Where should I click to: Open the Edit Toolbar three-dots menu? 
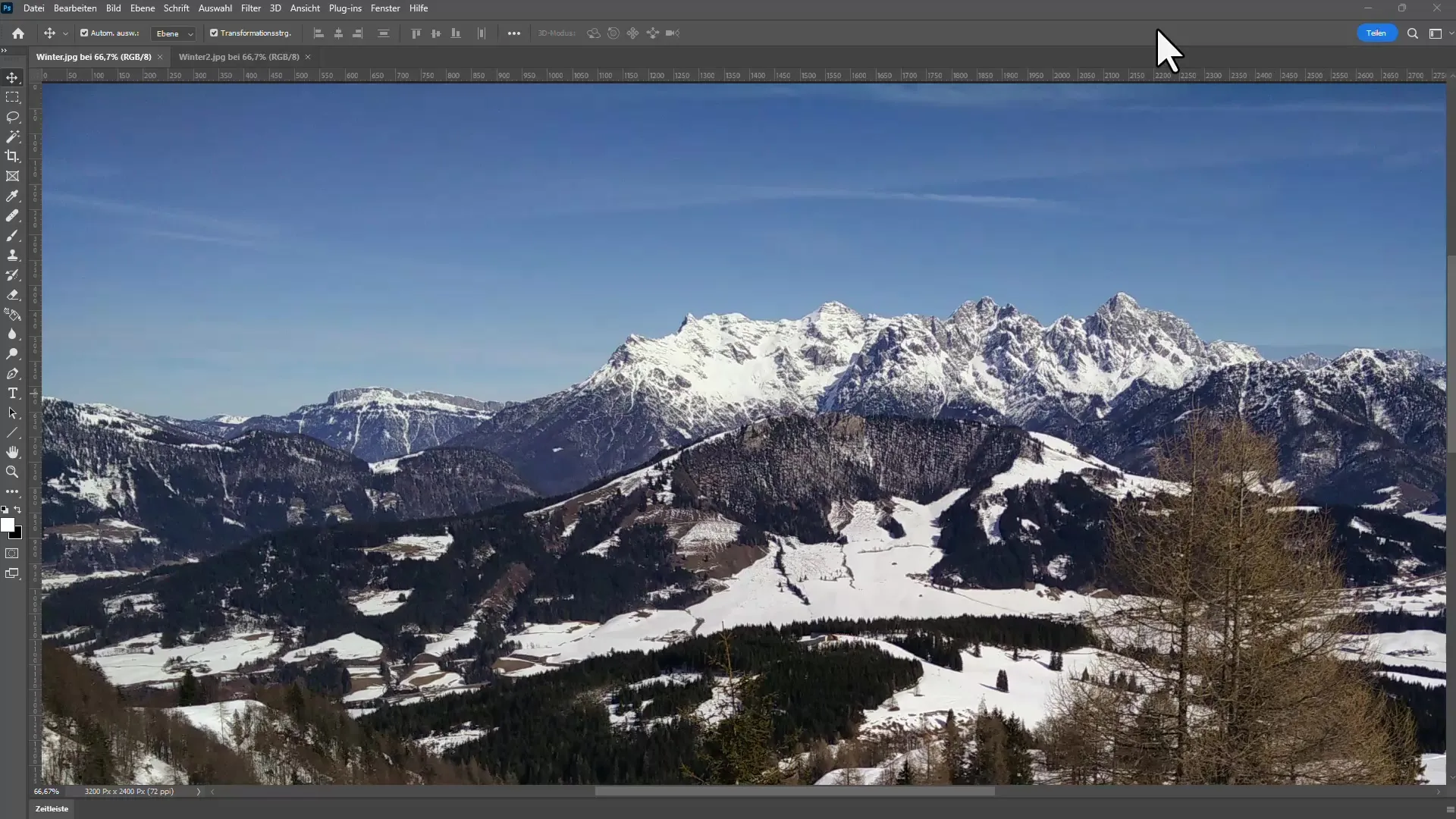12,491
